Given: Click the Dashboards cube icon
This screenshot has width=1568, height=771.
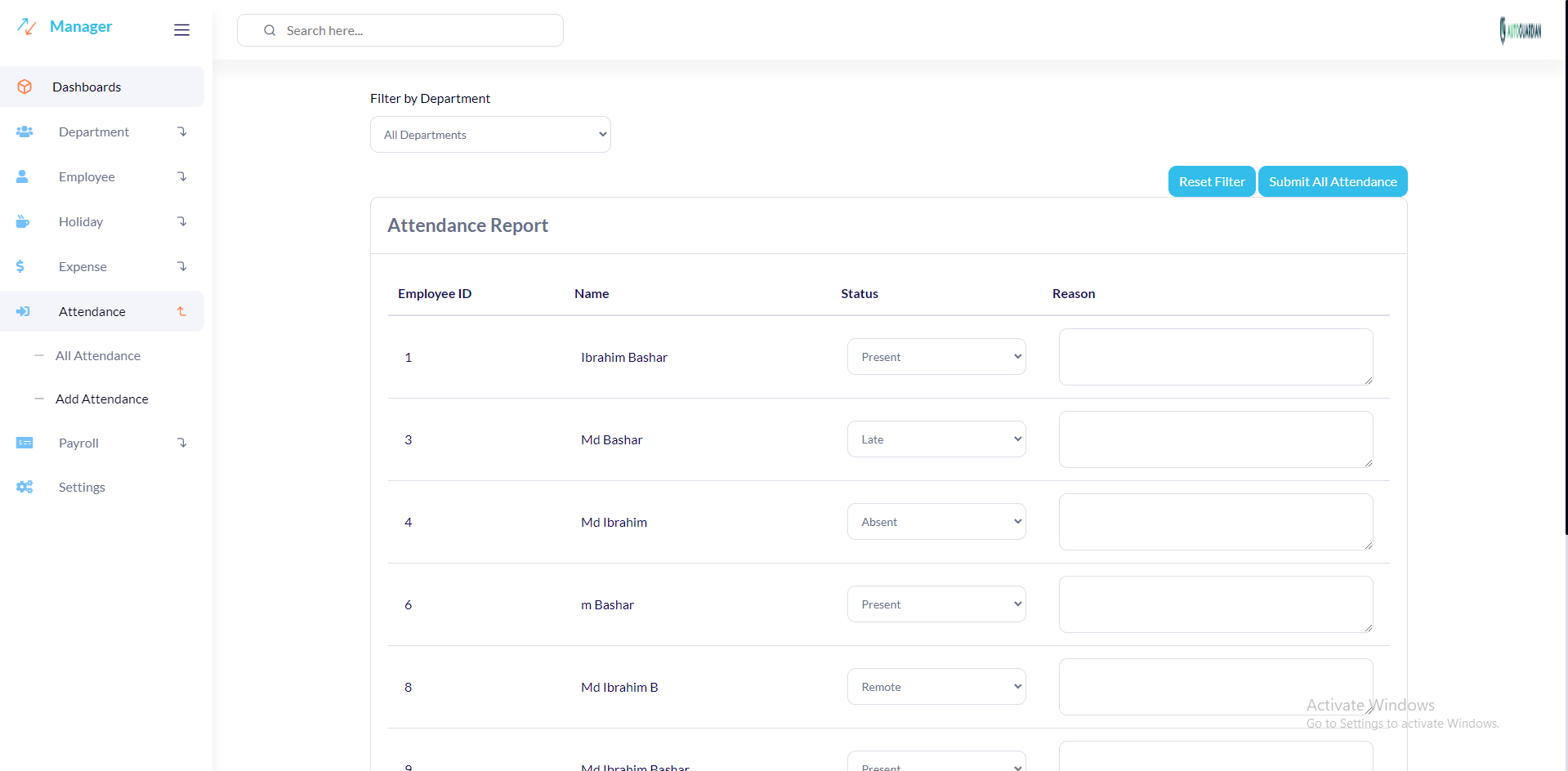Looking at the screenshot, I should (x=25, y=87).
